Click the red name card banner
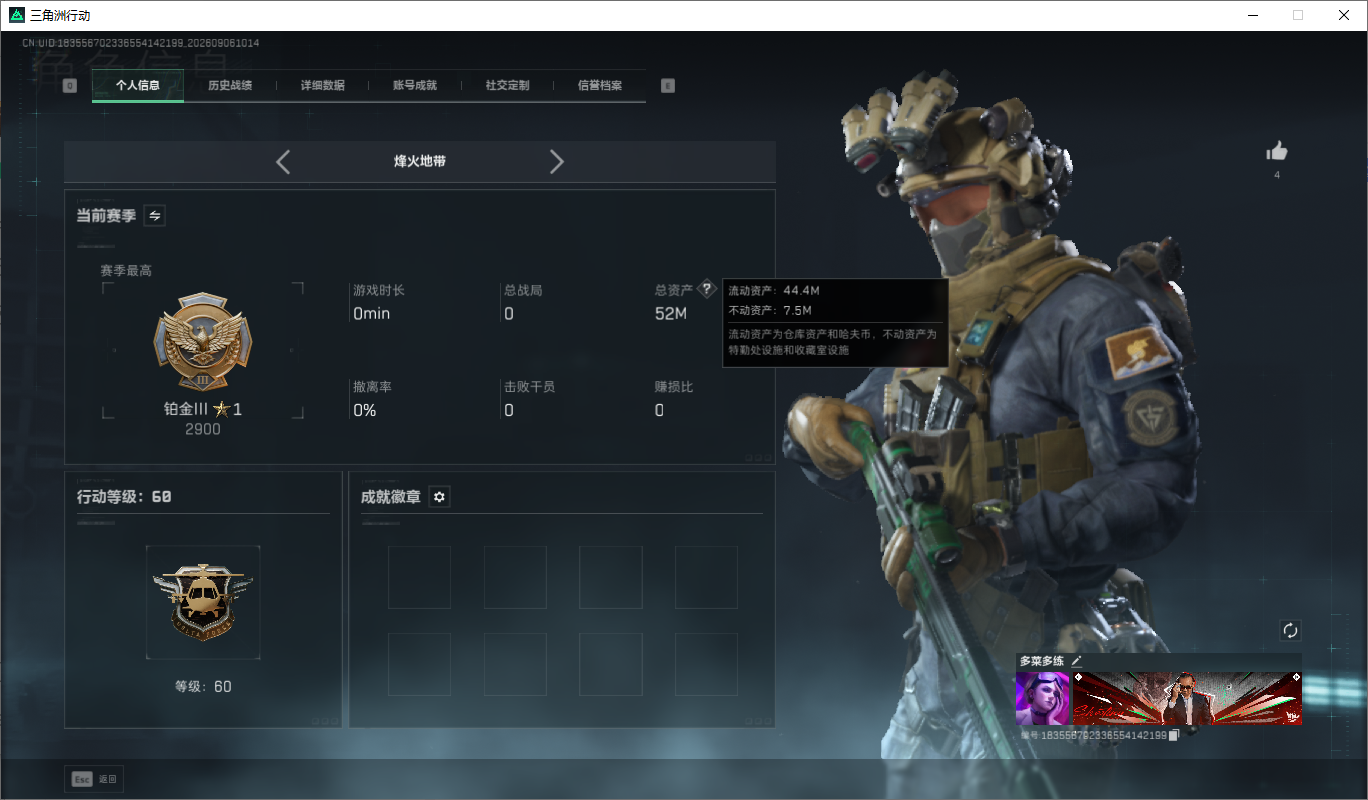 1187,698
